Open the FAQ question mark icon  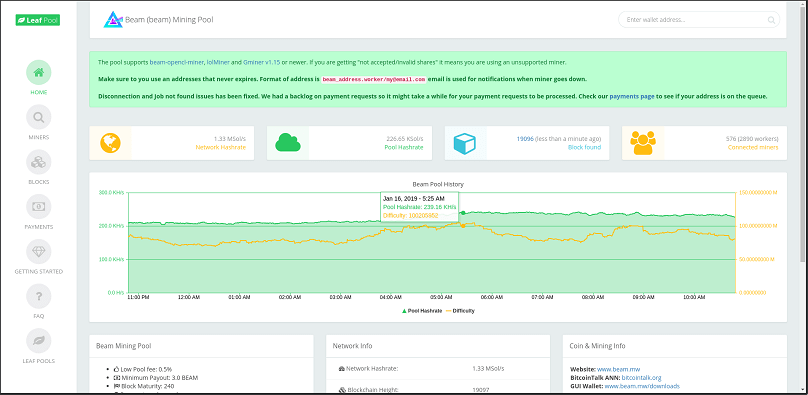39,296
